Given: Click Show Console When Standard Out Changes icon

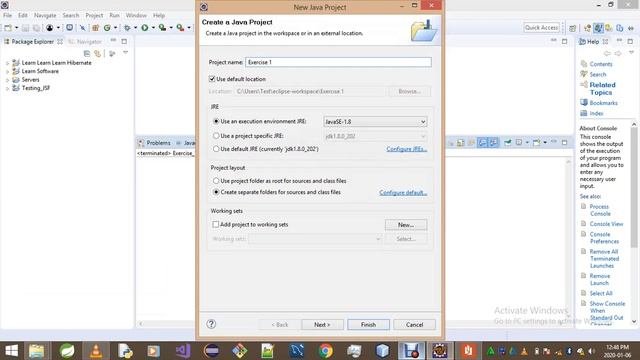Looking at the screenshot, I should pos(482,142).
